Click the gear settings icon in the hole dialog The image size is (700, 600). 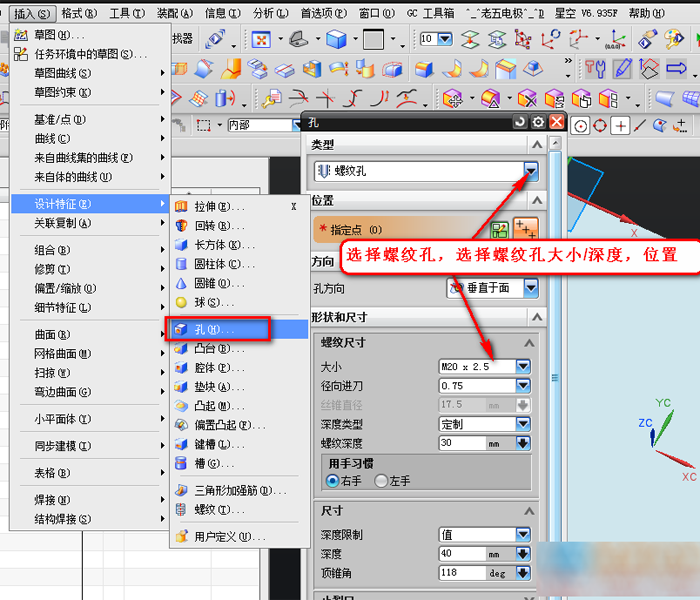click(x=538, y=121)
